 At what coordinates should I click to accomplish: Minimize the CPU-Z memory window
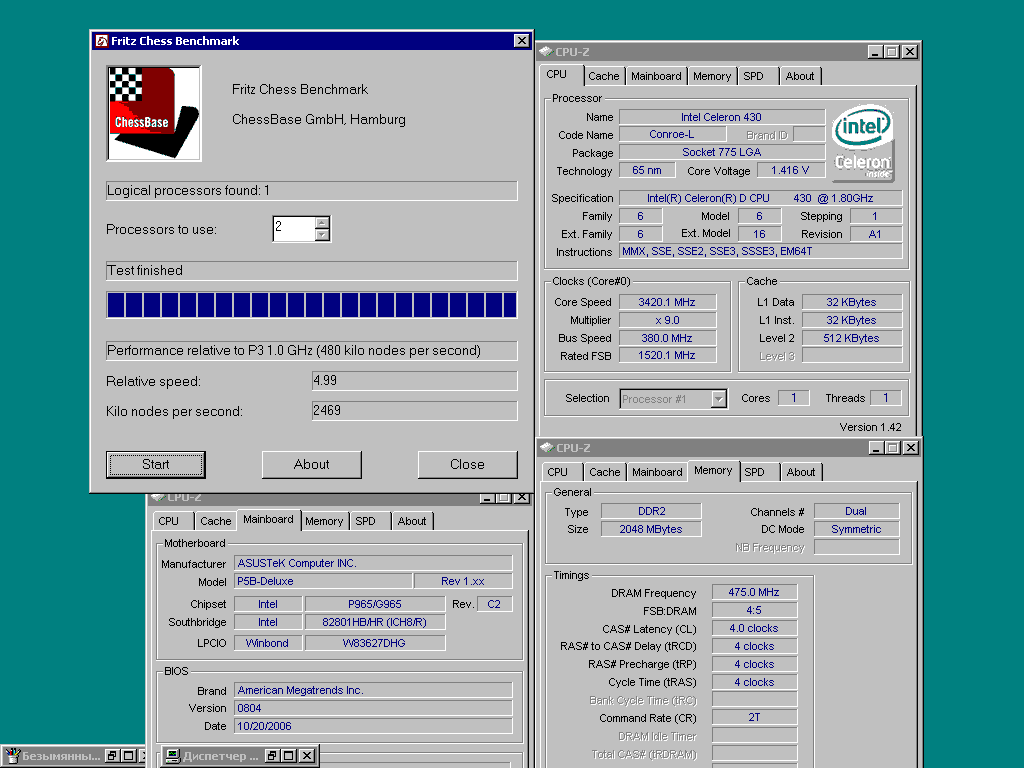click(876, 447)
